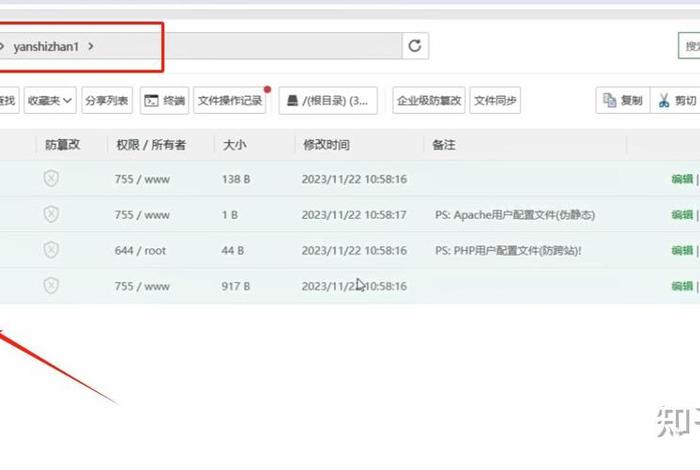Launch the 终端 terminal button
700x470 pixels.
[x=165, y=100]
